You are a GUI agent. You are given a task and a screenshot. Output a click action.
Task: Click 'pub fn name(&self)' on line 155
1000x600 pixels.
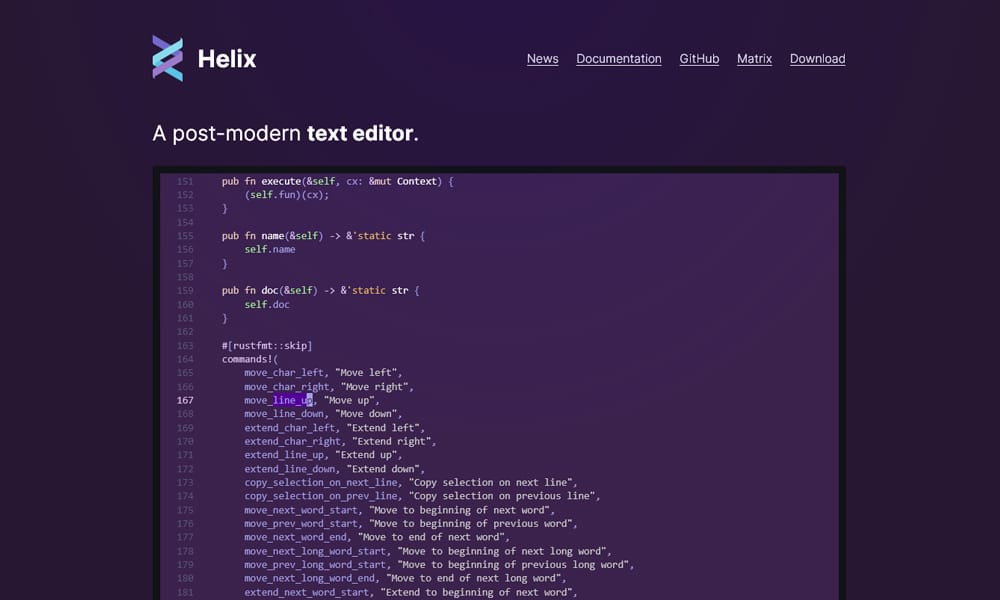tap(272, 236)
